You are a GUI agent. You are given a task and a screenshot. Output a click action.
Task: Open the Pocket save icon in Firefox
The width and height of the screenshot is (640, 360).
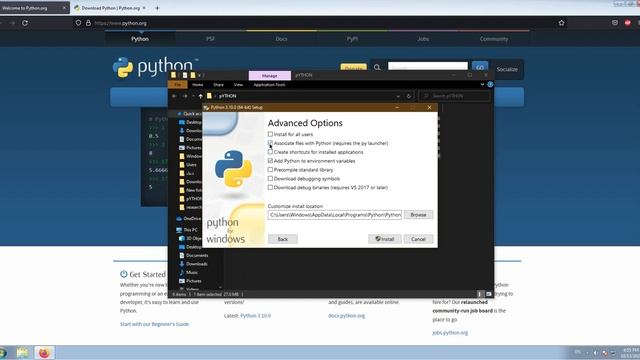pos(615,23)
